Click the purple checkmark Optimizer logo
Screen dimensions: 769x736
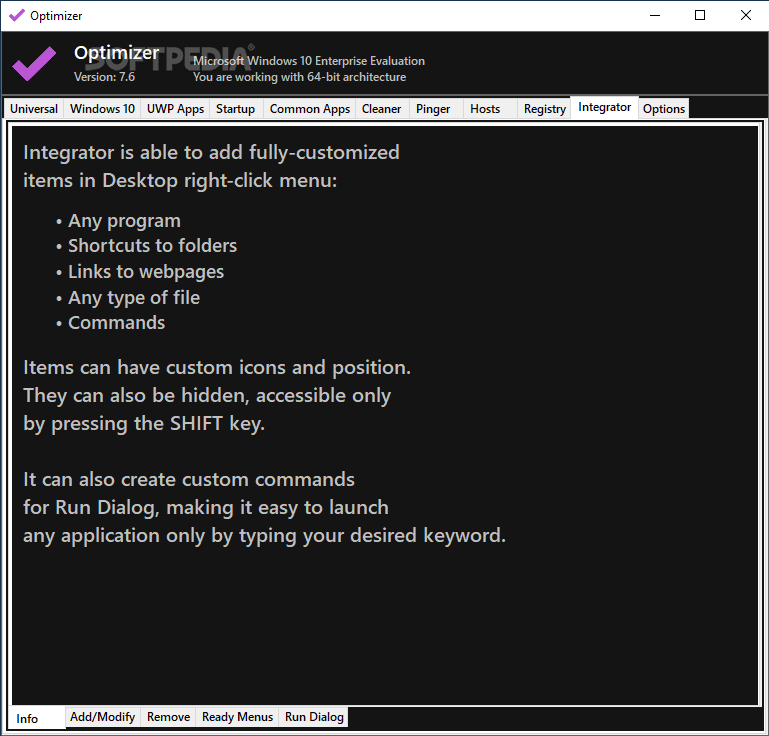(34, 64)
